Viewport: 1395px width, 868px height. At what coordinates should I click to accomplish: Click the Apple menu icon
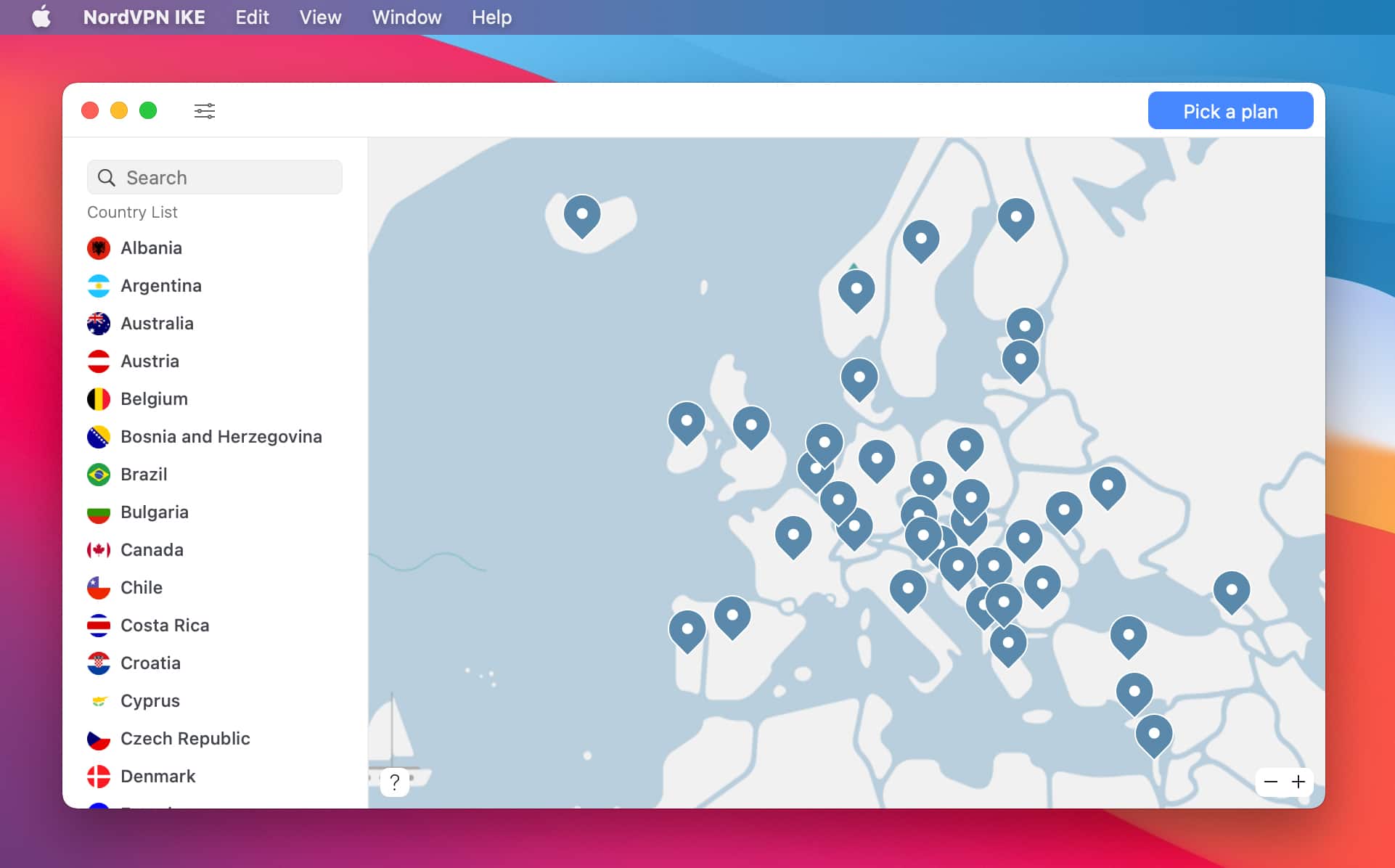[x=41, y=17]
